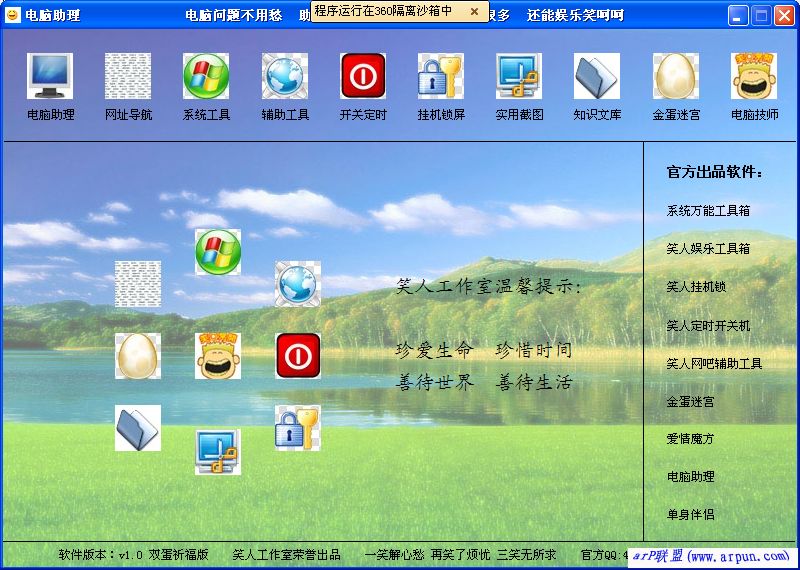Click the 挂机锁屏 label in top toolbar
Viewport: 800px width, 570px height.
coord(441,115)
